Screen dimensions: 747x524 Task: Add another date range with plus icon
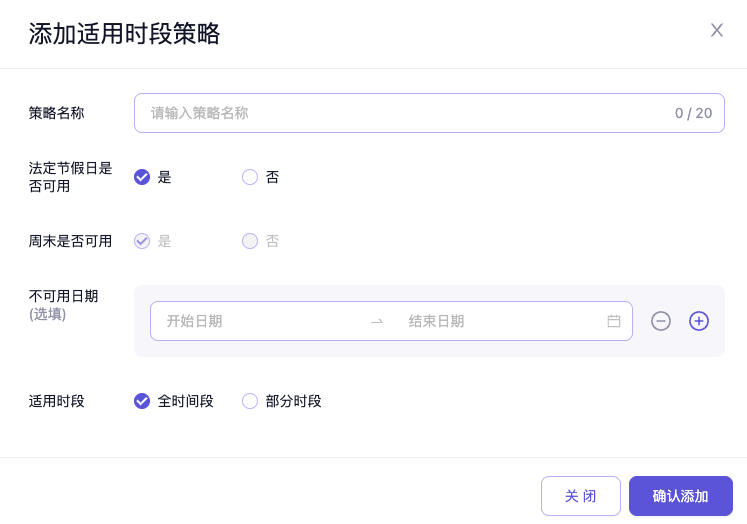pyautogui.click(x=699, y=321)
